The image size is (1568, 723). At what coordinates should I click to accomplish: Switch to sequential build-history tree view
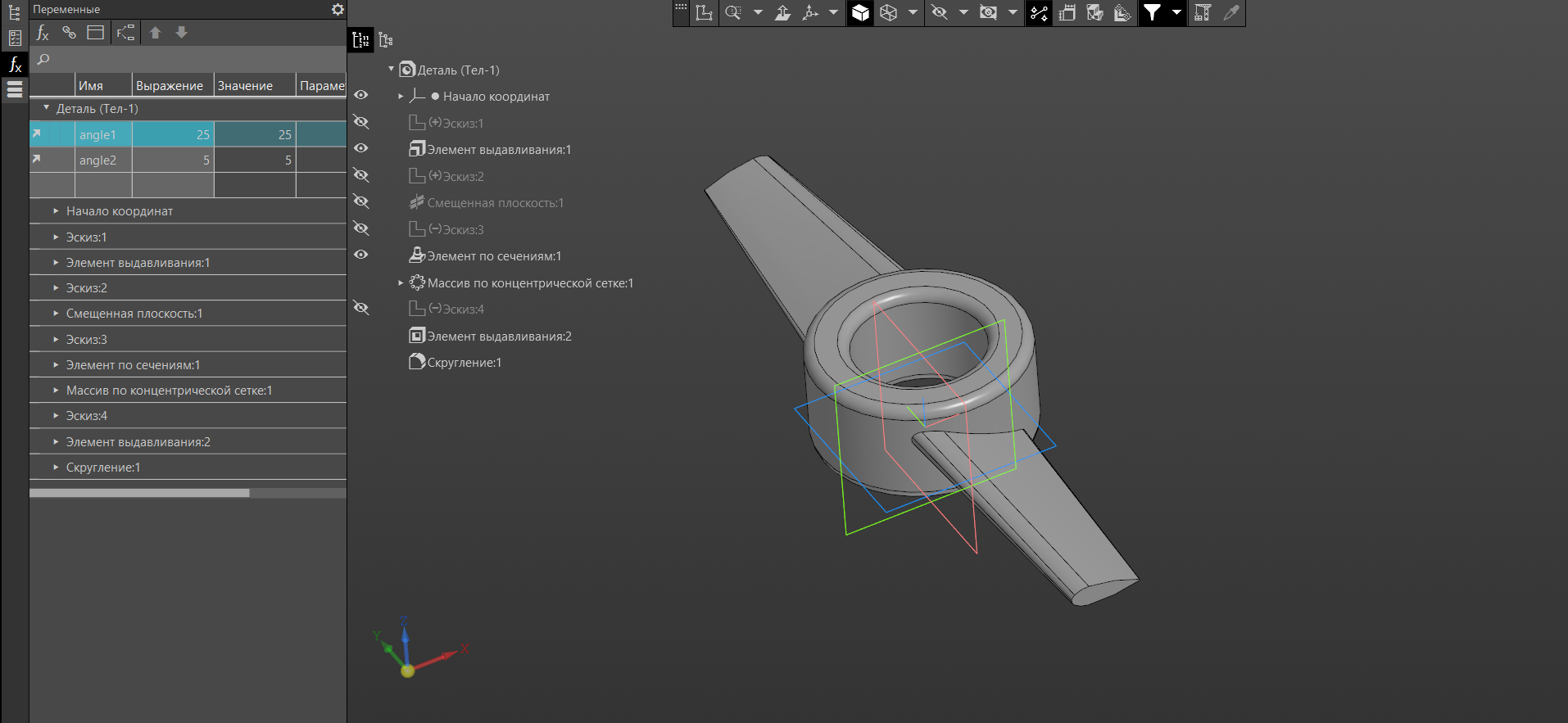point(360,39)
